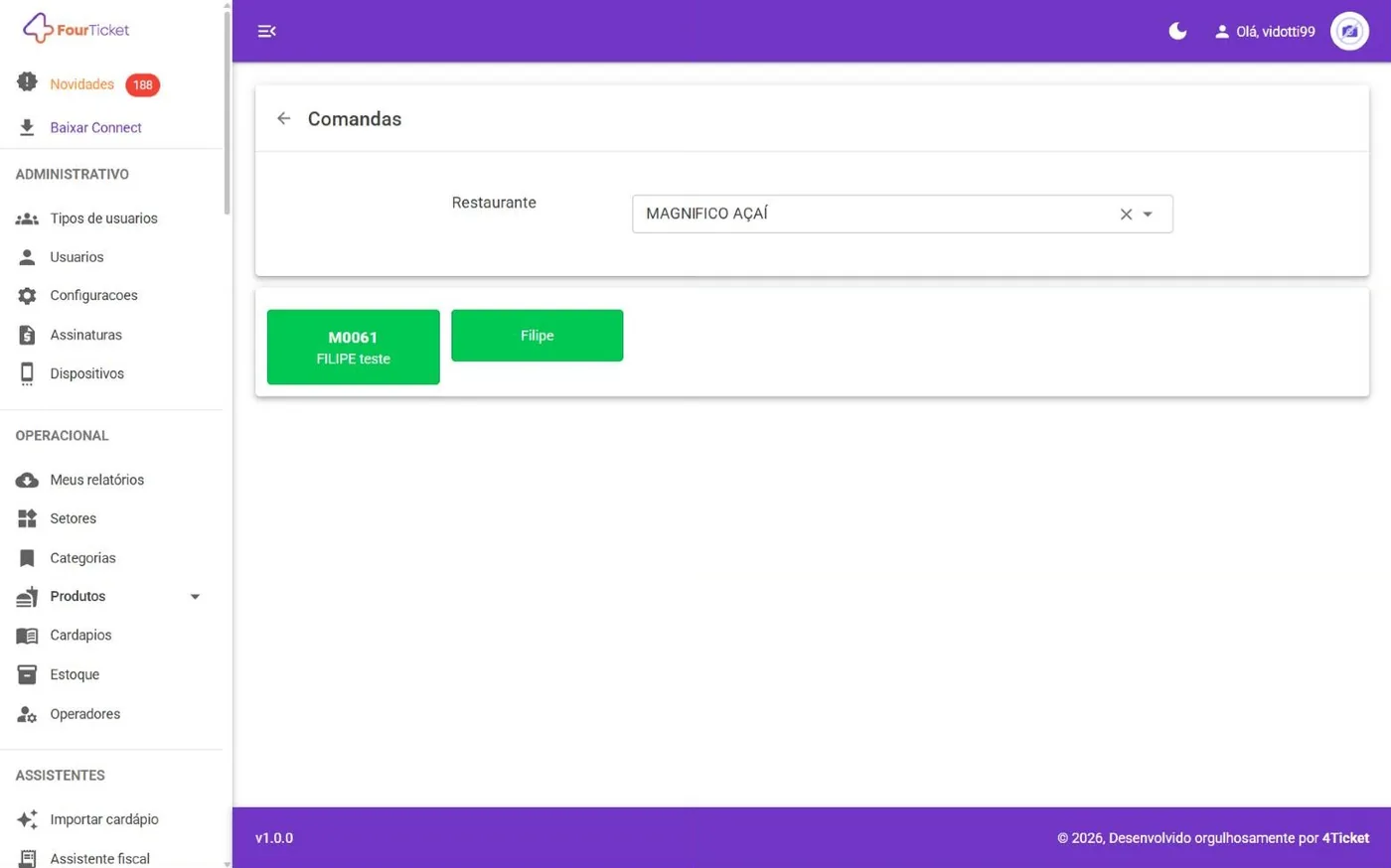The image size is (1391, 868).
Task: Expand the Produtos submenu arrow
Action: point(195,597)
